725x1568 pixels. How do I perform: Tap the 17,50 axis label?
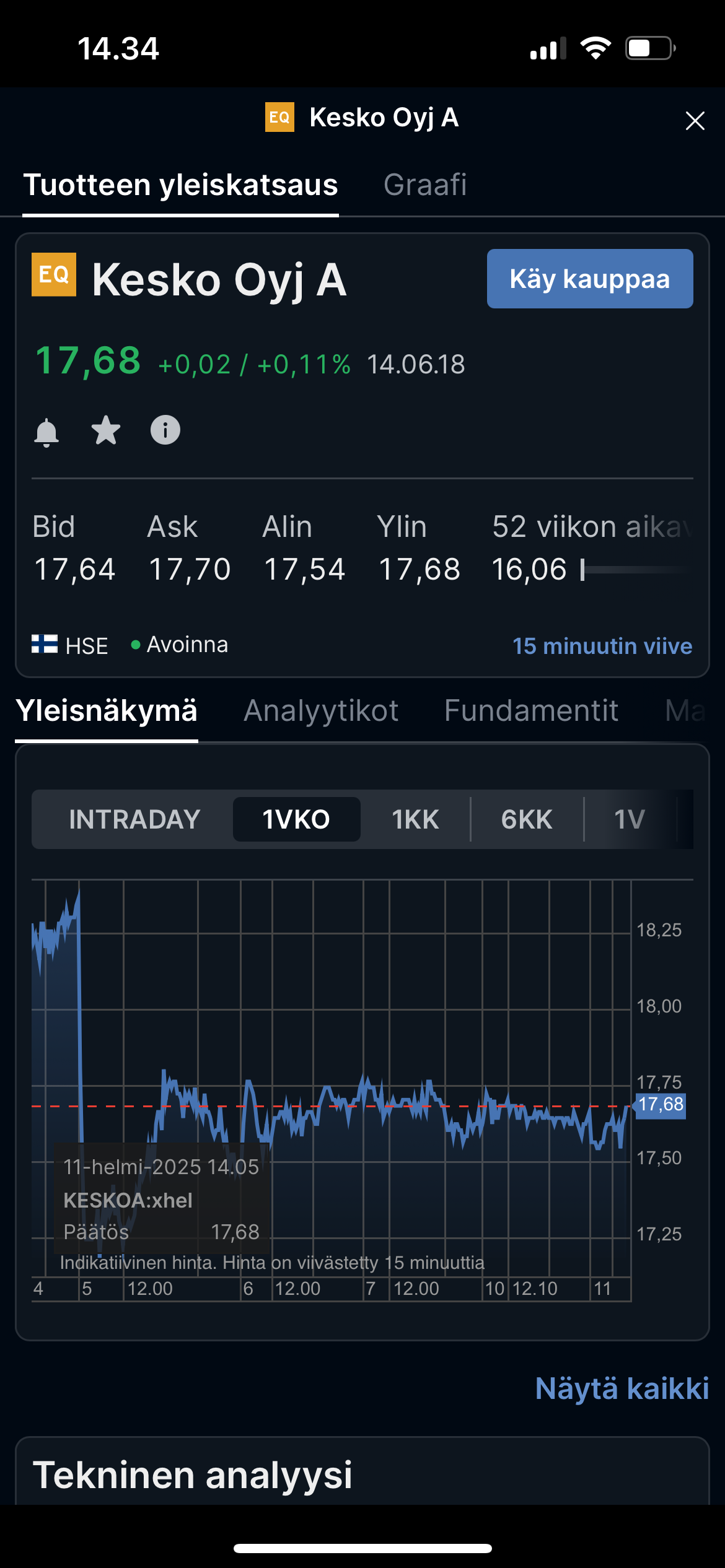click(659, 1158)
